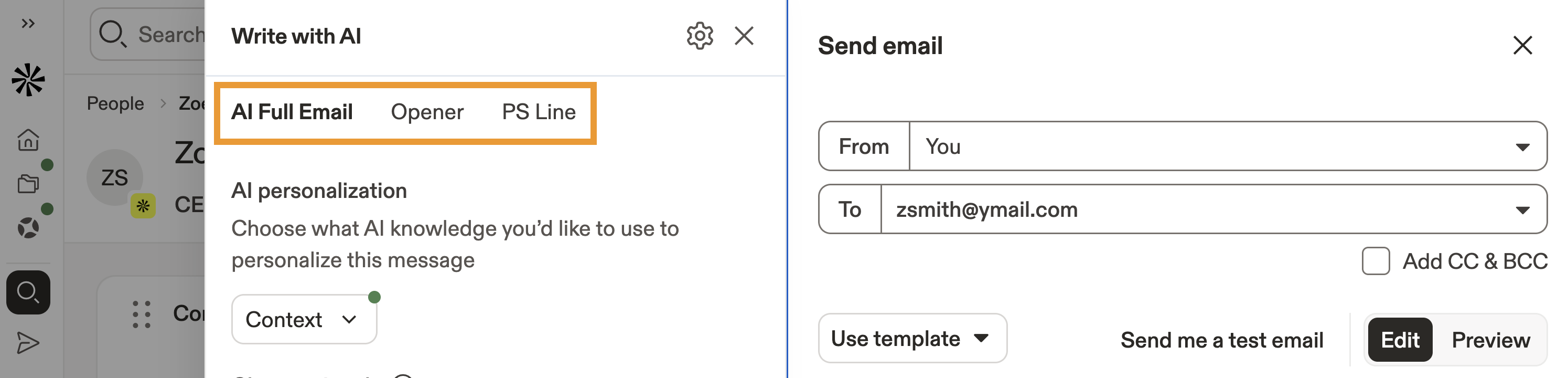Switch to the Opener tab
Screen dimensions: 1568x378
[x=427, y=112]
